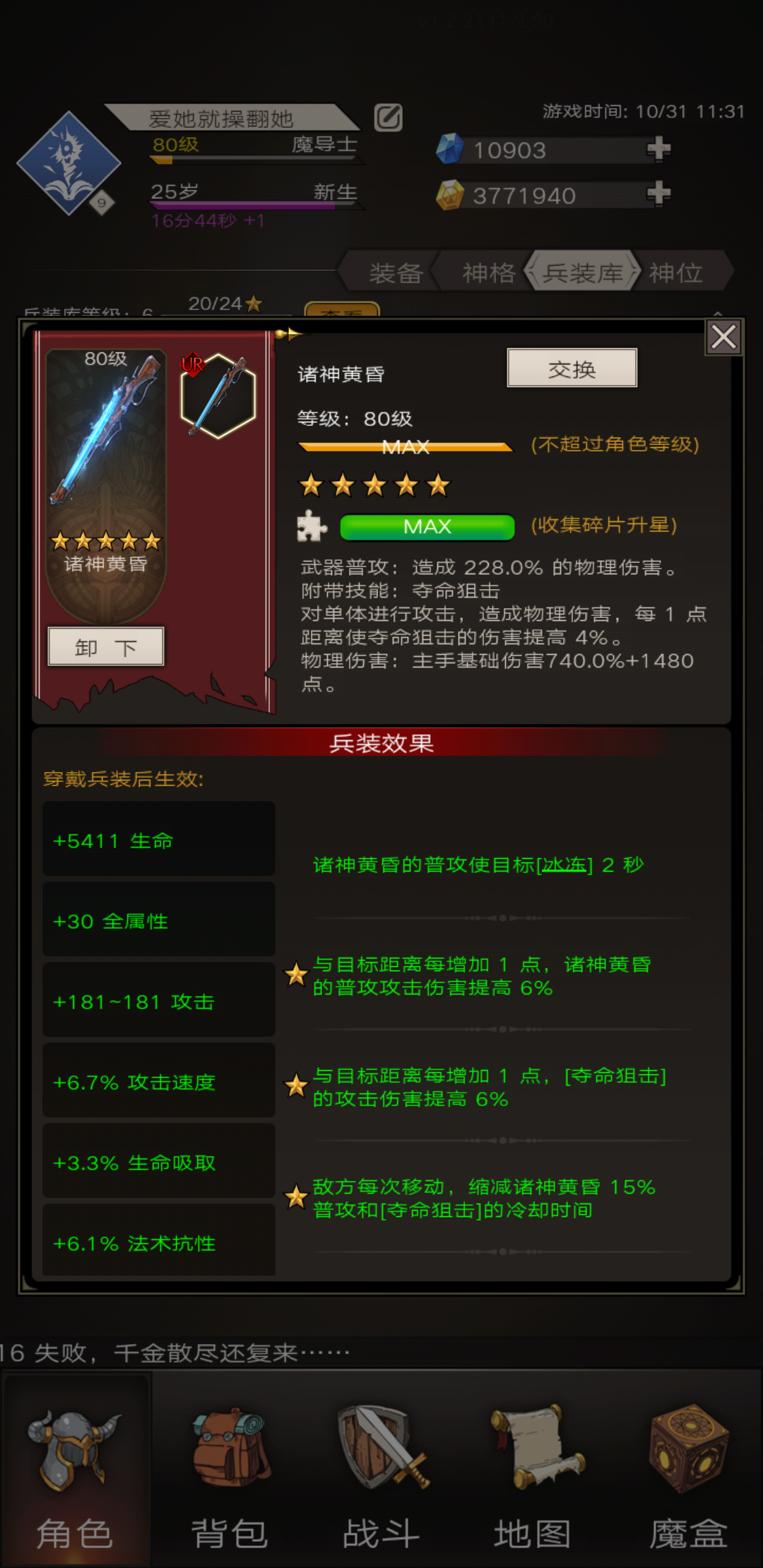
Task: Tap the puzzle piece fragment icon
Action: pos(312,526)
